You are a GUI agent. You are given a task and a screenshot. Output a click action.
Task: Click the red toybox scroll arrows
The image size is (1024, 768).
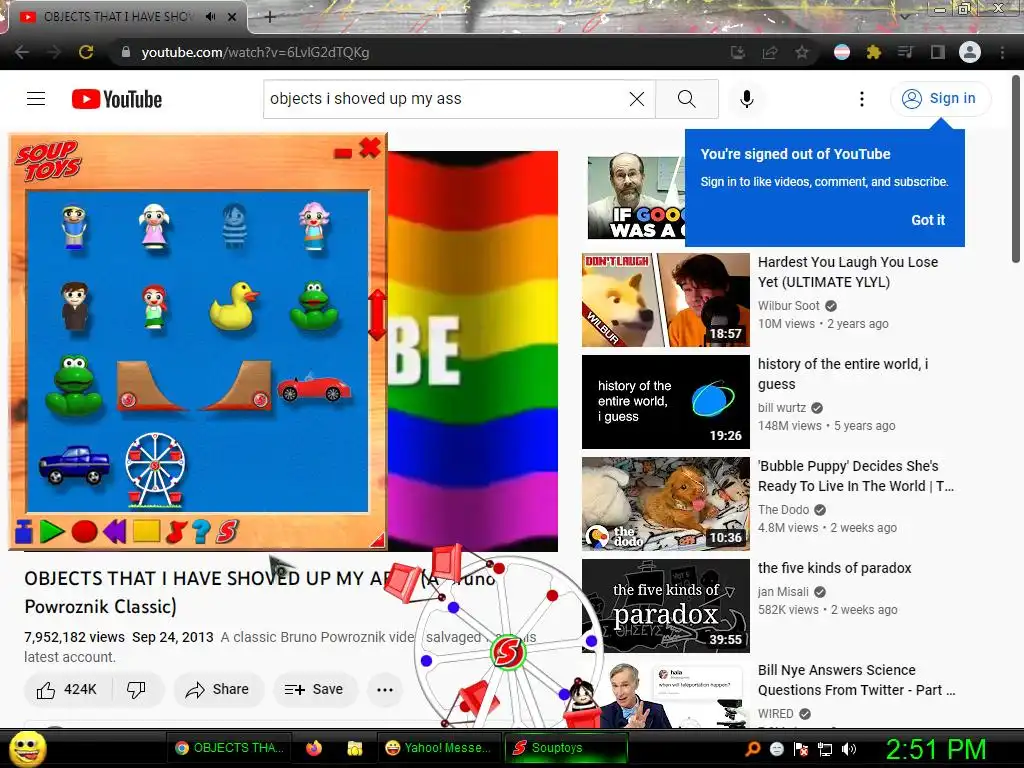pos(377,315)
